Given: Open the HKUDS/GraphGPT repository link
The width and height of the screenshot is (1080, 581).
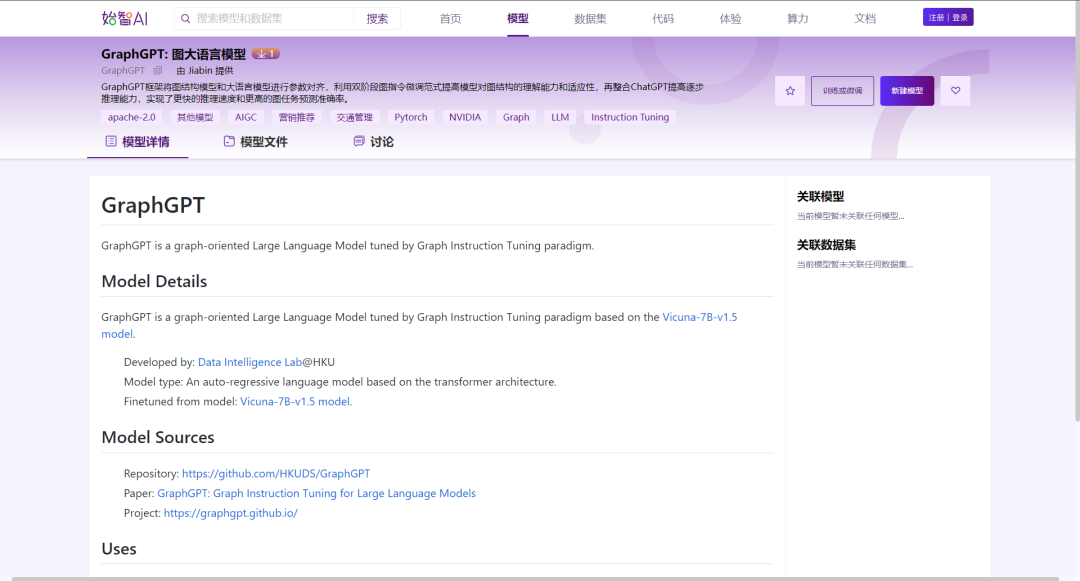Looking at the screenshot, I should pyautogui.click(x=276, y=473).
